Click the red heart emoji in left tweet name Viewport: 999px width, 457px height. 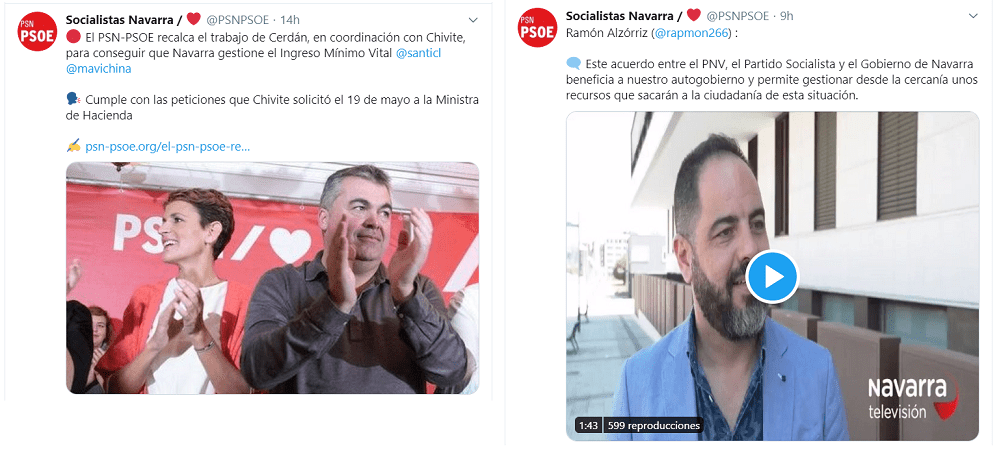tap(194, 19)
